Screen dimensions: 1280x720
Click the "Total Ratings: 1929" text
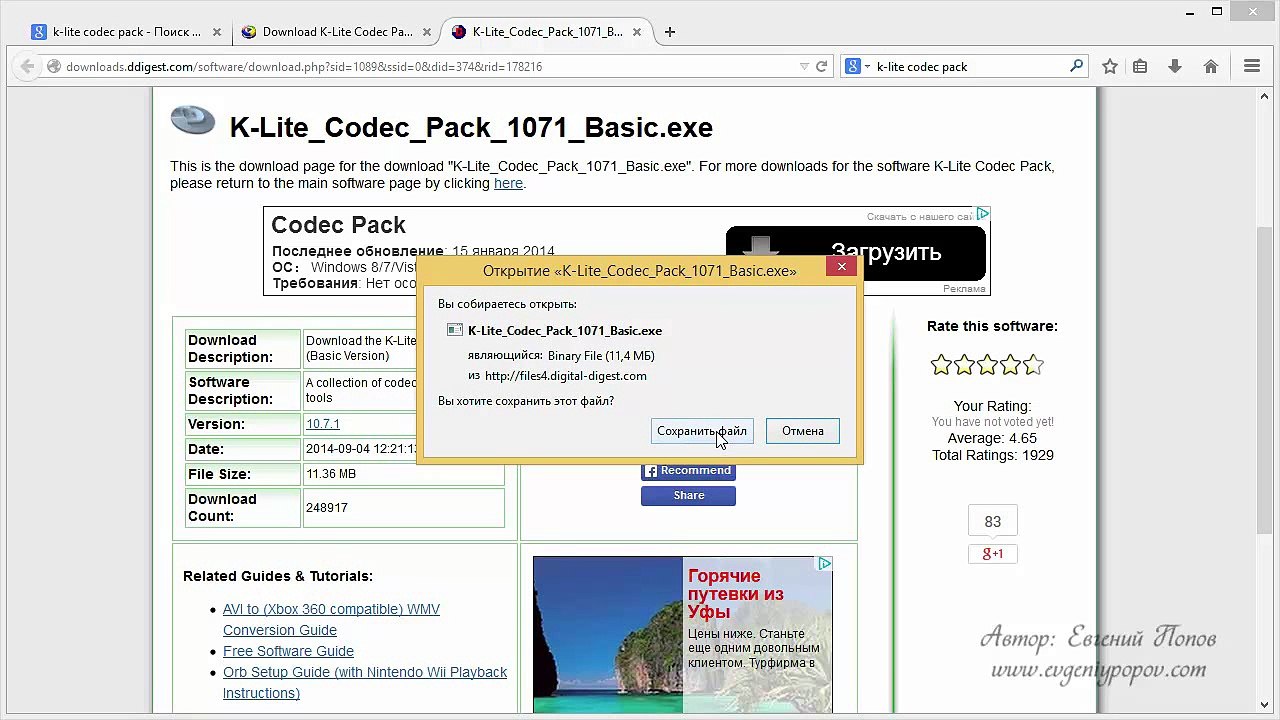[x=992, y=455]
